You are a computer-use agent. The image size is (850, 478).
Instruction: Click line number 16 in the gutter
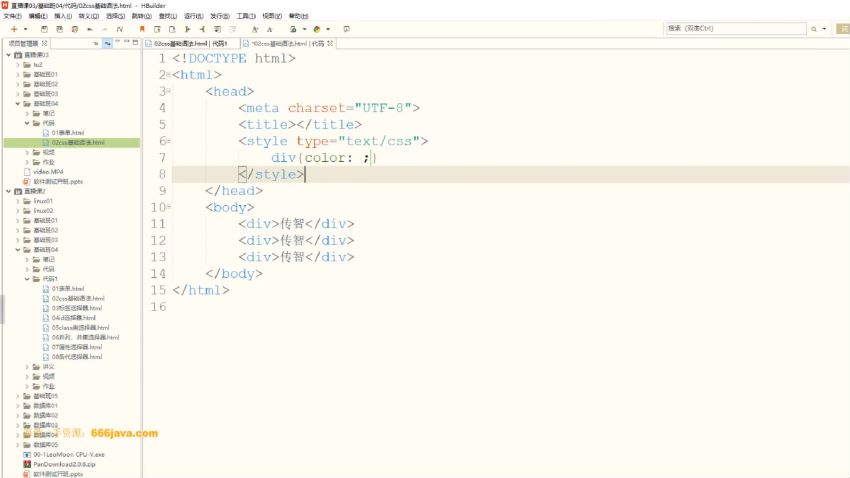pos(158,307)
